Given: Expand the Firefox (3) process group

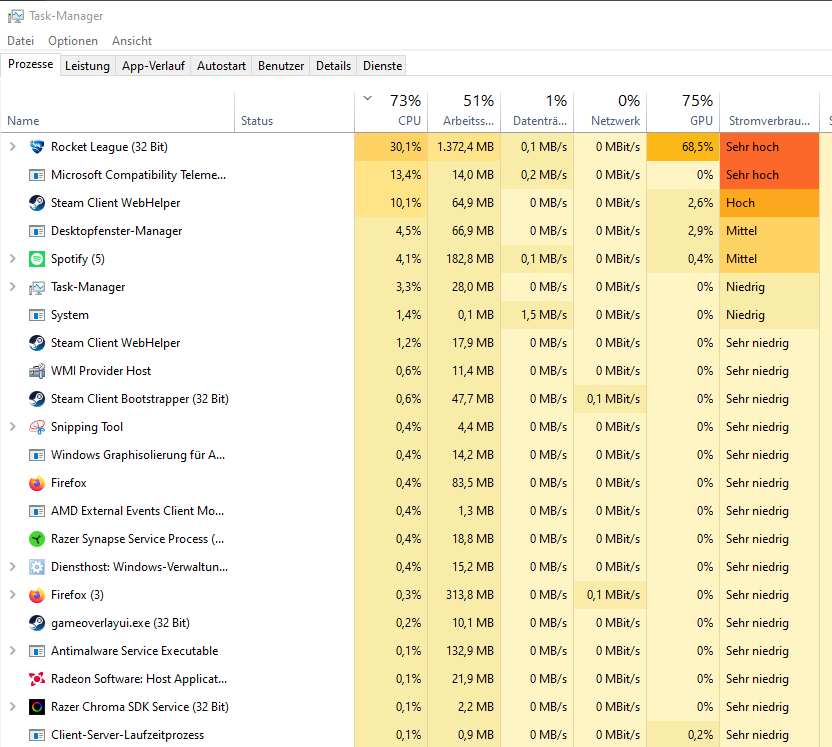Looking at the screenshot, I should click(x=13, y=595).
